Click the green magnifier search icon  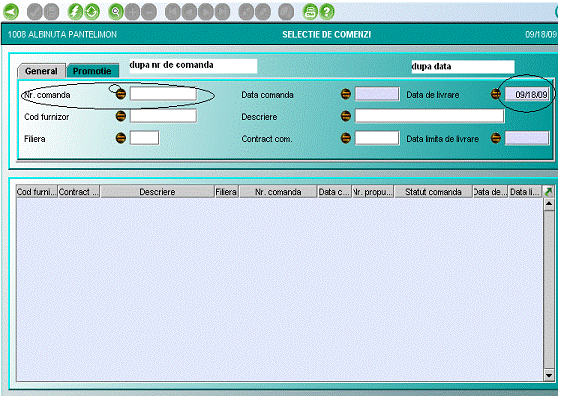(x=116, y=12)
